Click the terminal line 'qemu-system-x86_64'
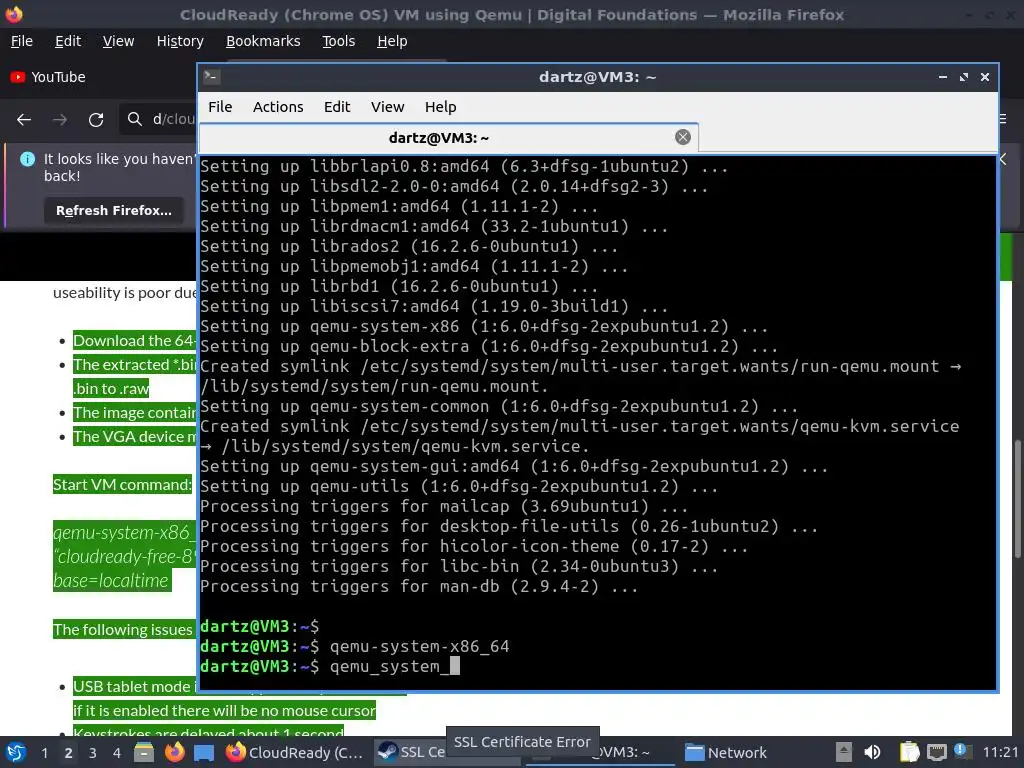The width and height of the screenshot is (1024, 768). click(x=419, y=646)
